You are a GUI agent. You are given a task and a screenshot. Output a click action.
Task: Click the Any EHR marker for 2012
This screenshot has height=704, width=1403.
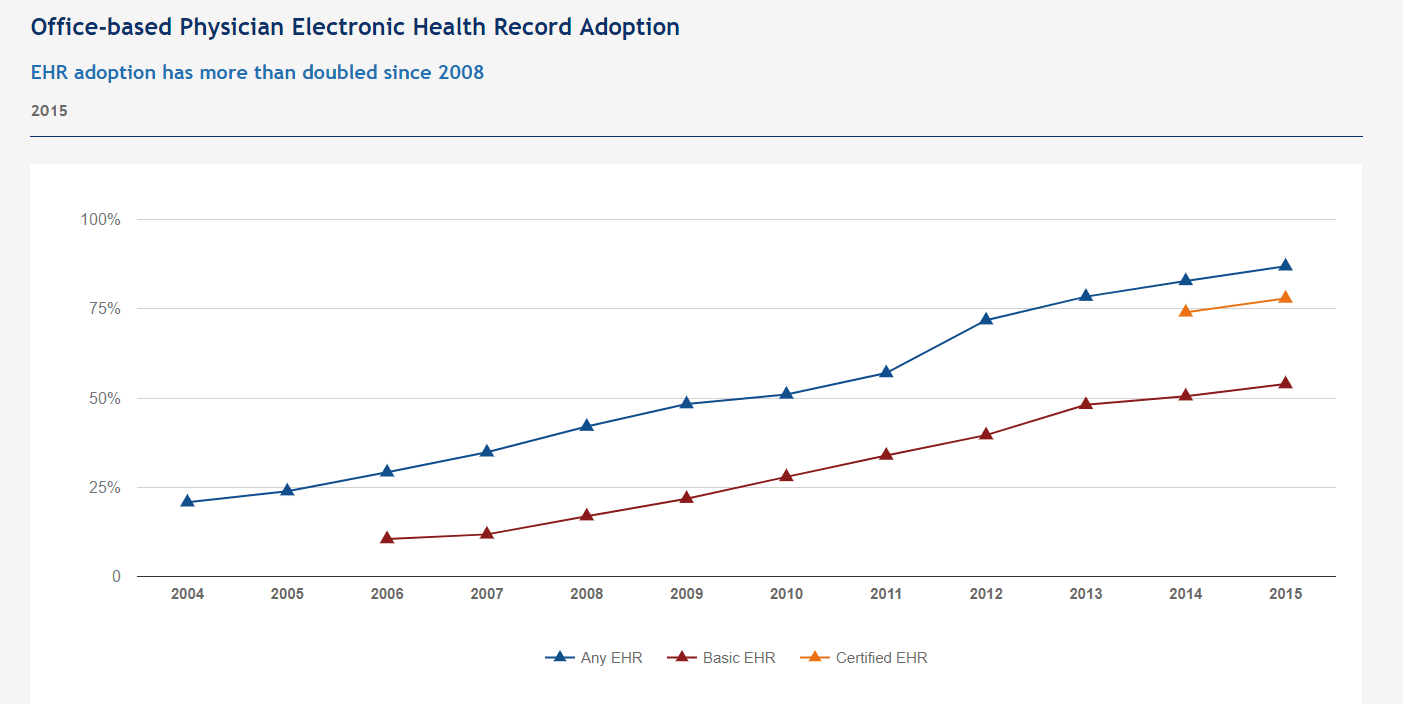986,320
